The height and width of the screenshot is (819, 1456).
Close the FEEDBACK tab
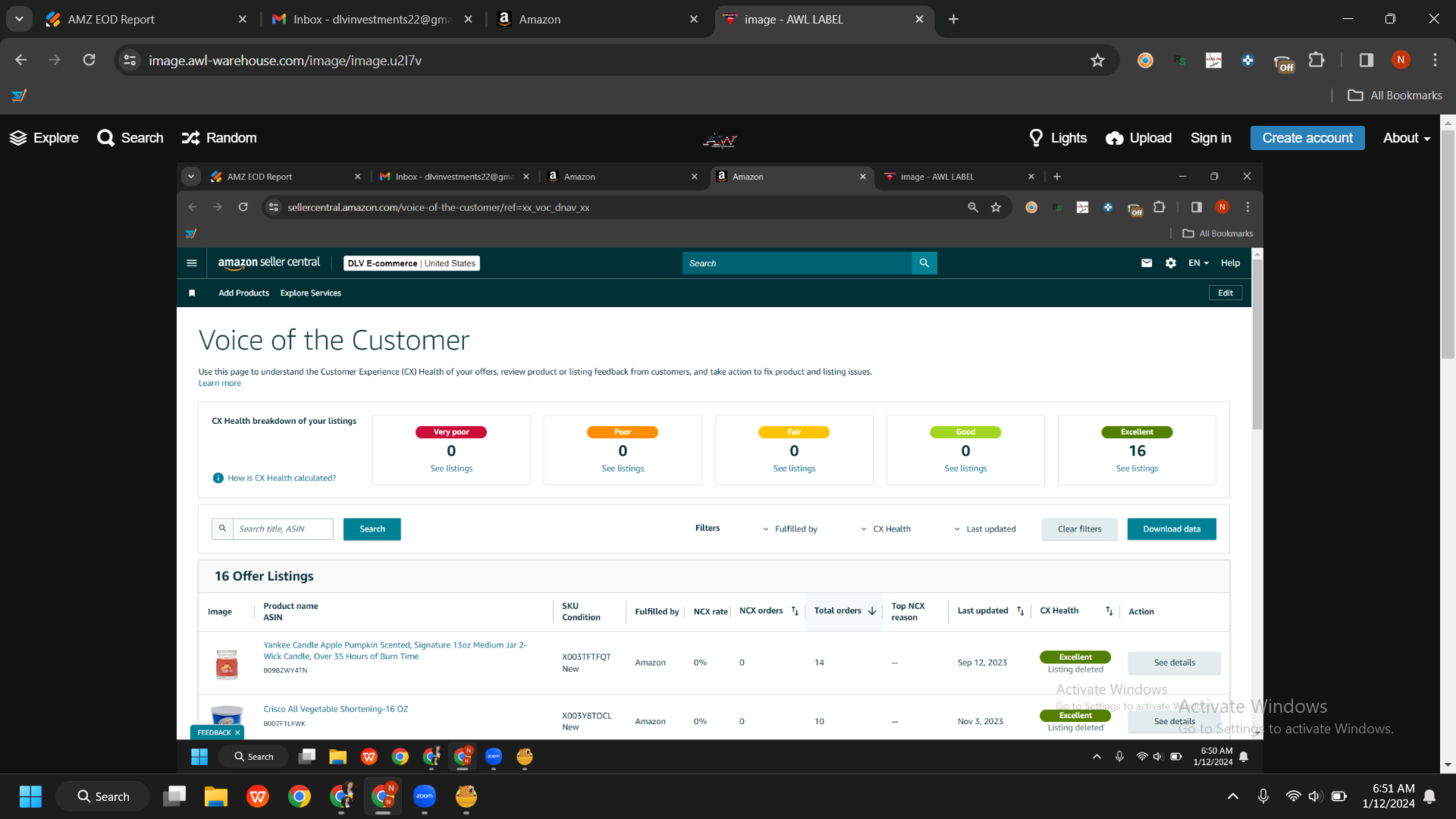pos(237,733)
